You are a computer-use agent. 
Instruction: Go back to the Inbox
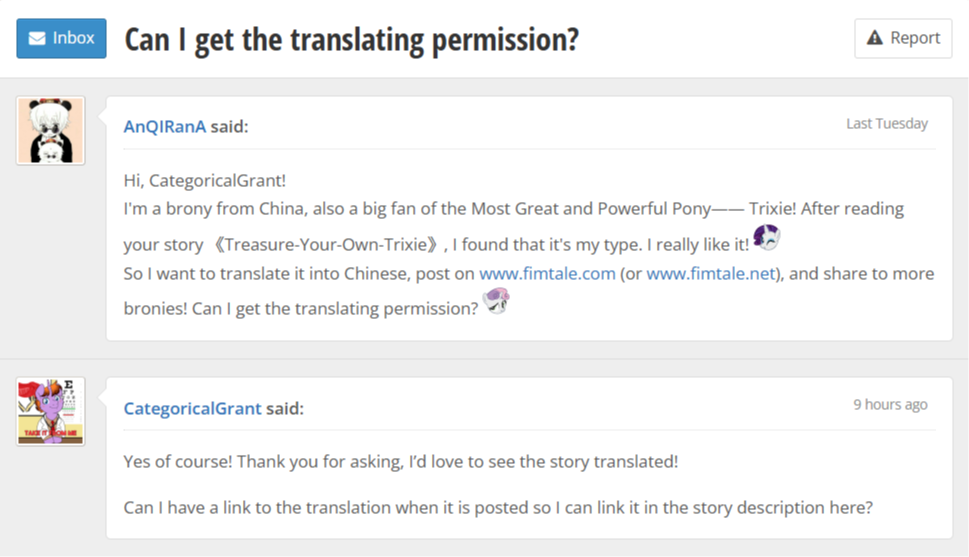tap(62, 39)
